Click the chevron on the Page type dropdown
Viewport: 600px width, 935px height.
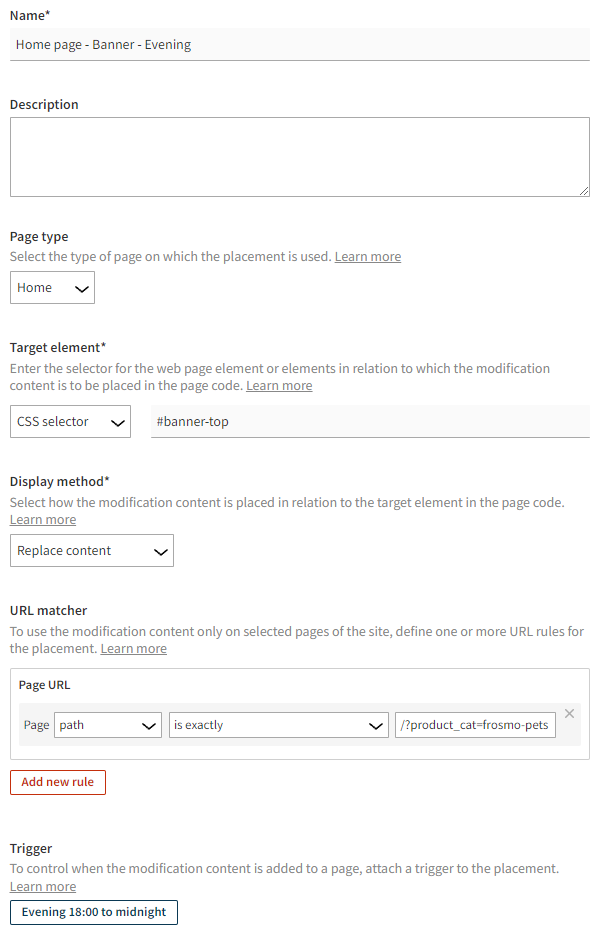(x=78, y=287)
